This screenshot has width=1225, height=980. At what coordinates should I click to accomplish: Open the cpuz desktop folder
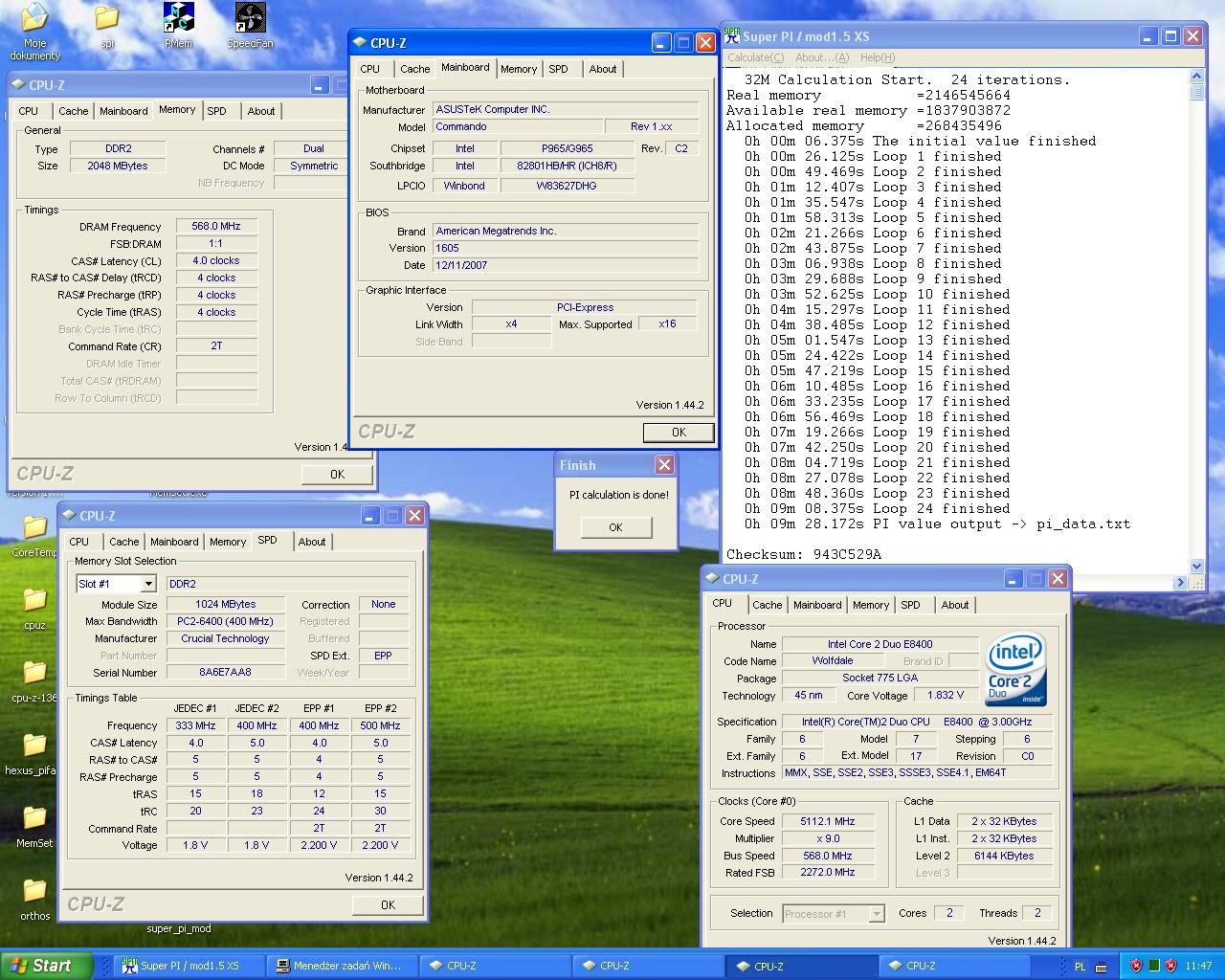tap(34, 608)
